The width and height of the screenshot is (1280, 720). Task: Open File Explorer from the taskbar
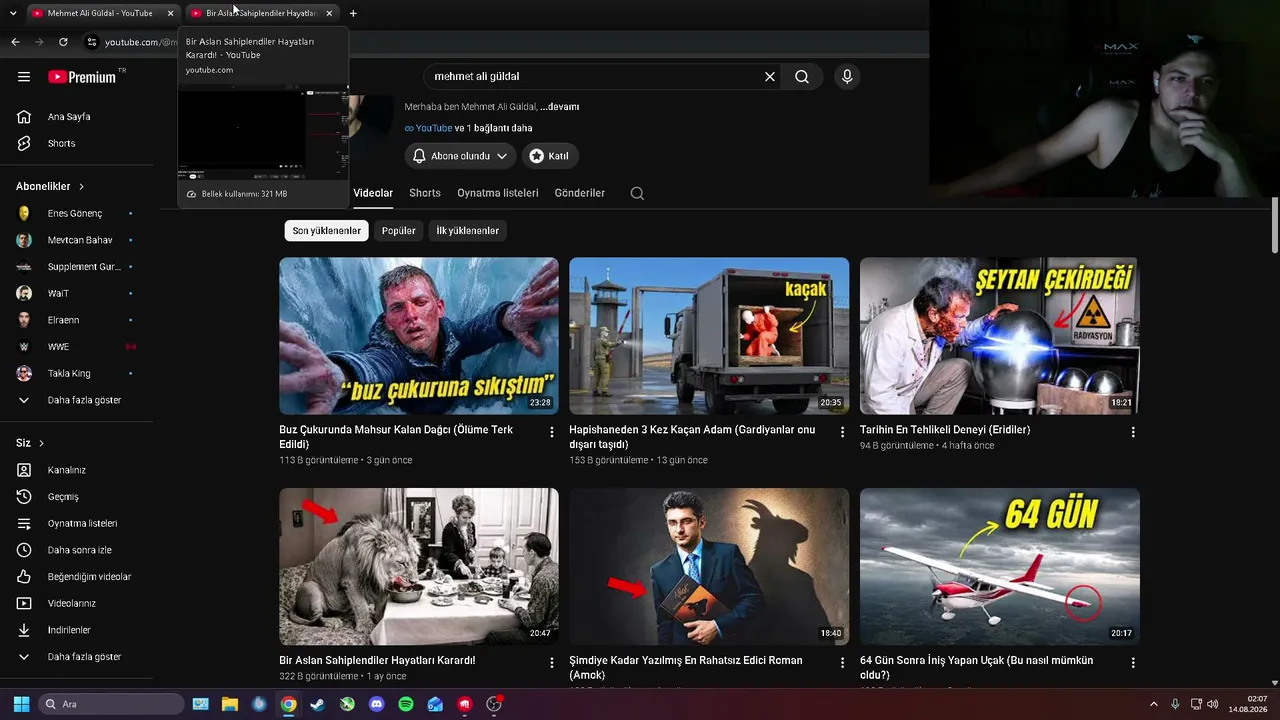(x=229, y=704)
